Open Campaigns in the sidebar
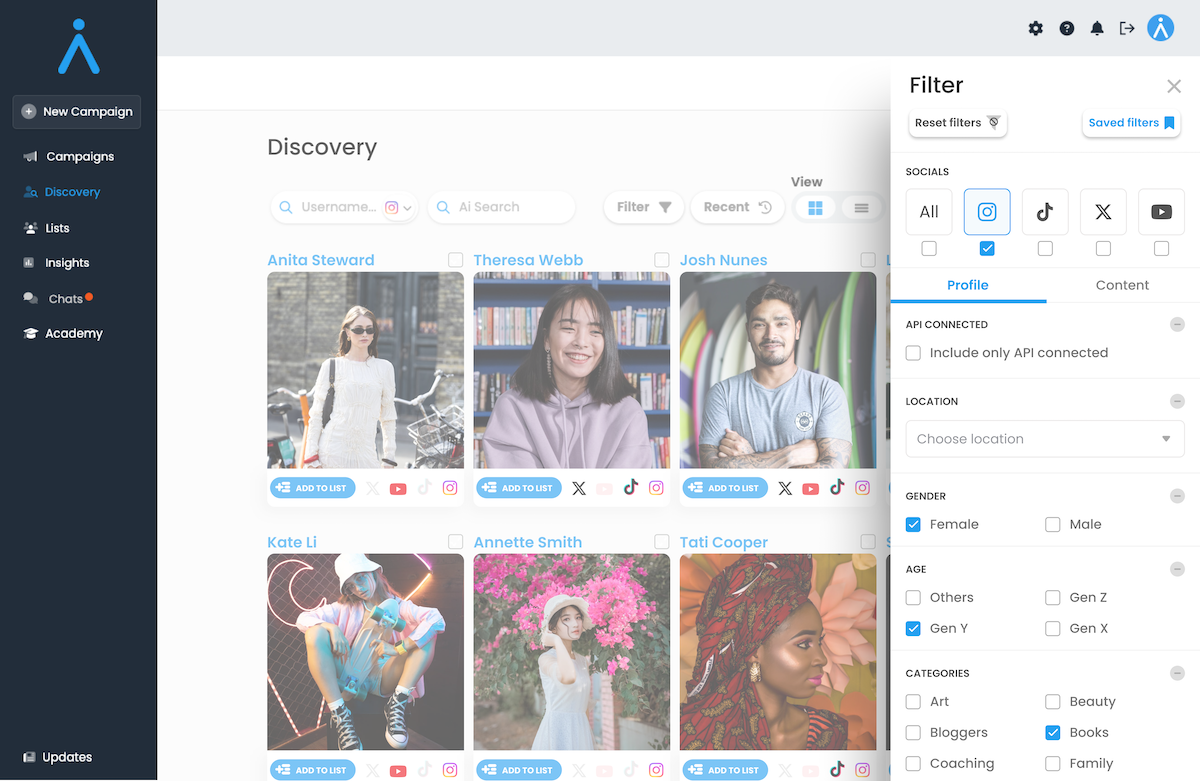Screen dimensions: 1200x781 (80, 156)
